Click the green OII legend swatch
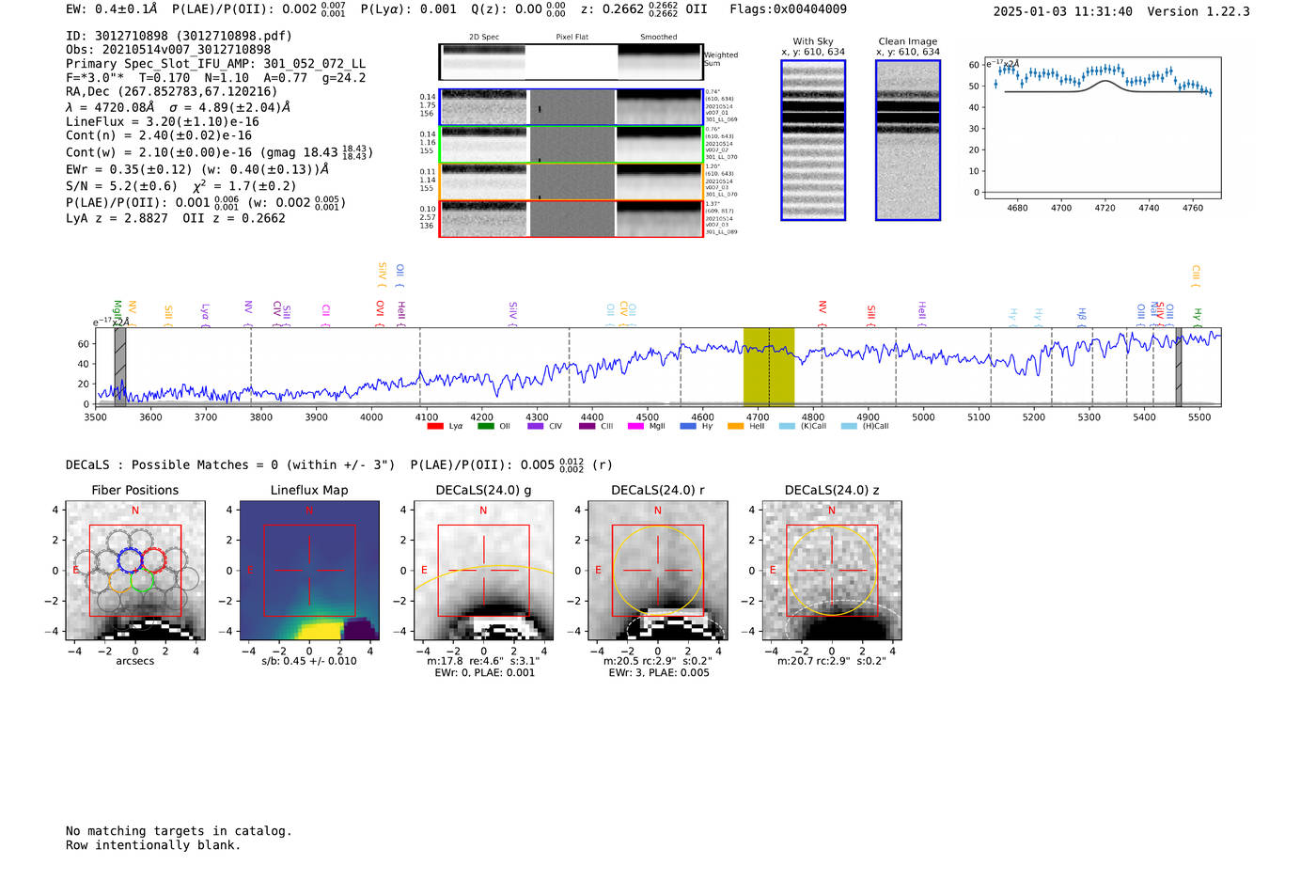This screenshot has width=1316, height=896. point(485,426)
